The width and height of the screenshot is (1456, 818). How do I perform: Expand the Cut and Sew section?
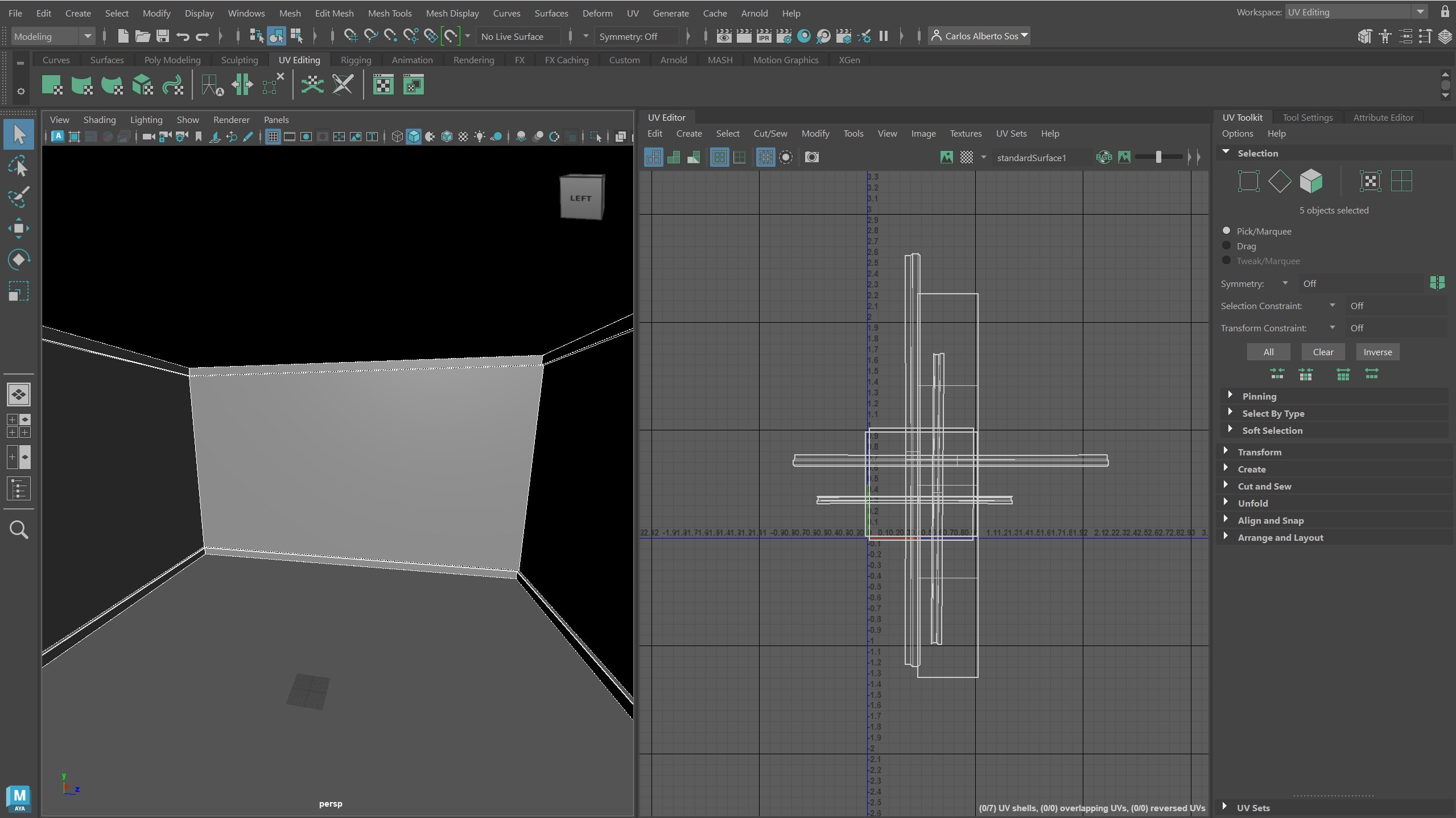pos(1333,486)
